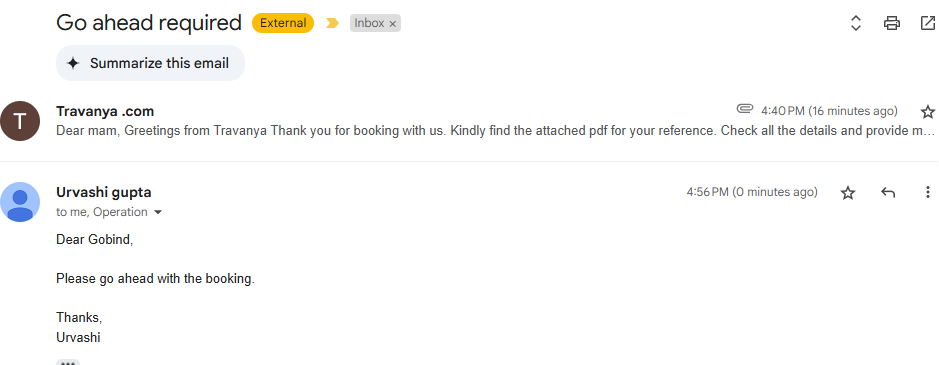Click the paperclip attachment icon
The width and height of the screenshot is (939, 365).
pos(744,109)
